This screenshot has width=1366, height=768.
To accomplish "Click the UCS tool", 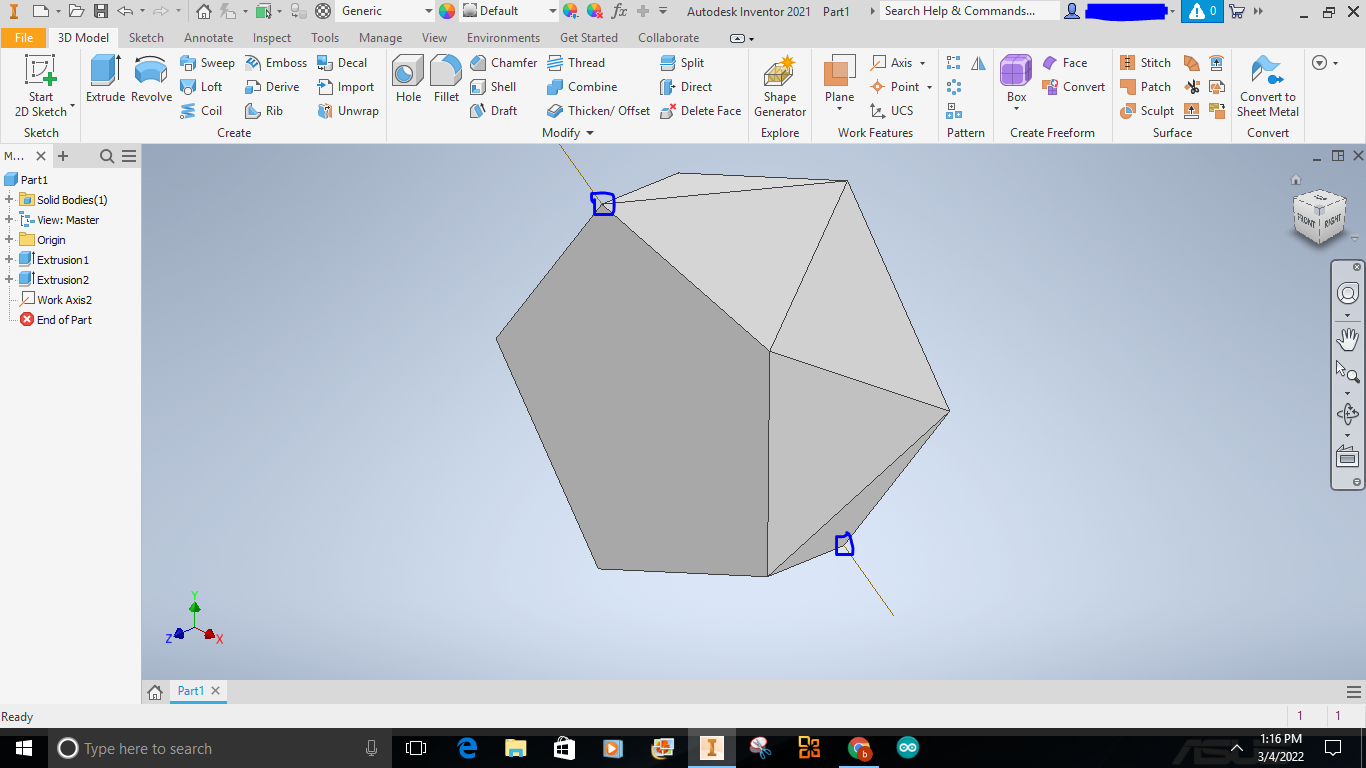I will point(891,110).
